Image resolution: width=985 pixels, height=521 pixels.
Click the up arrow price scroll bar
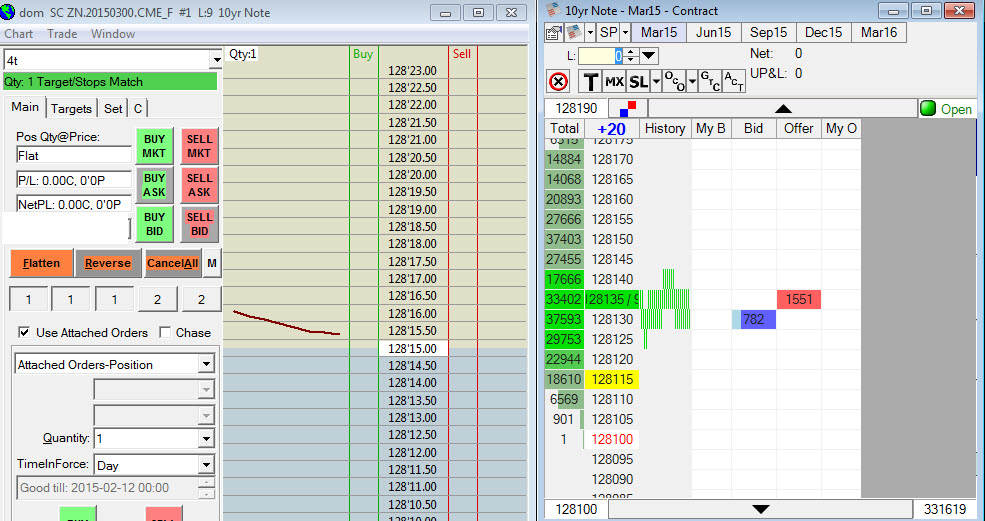[783, 109]
